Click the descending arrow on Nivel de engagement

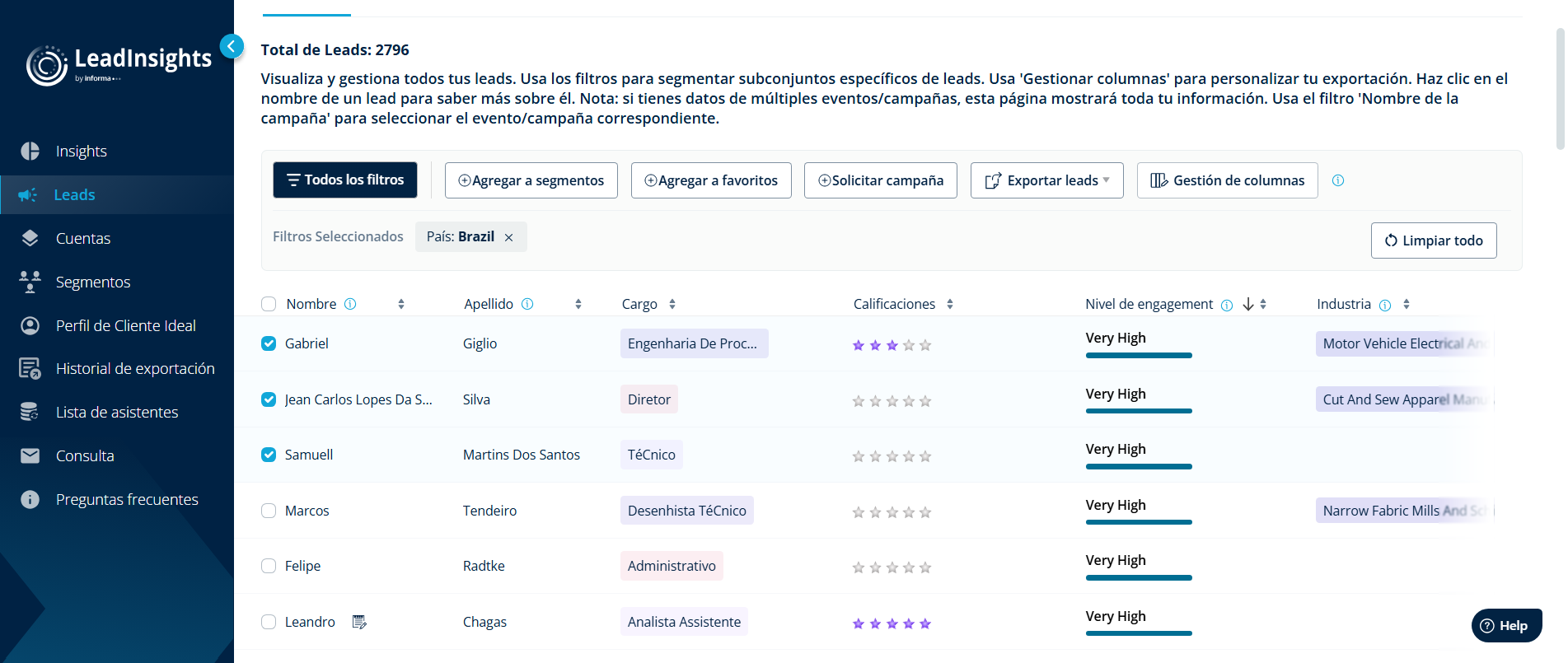pos(1248,304)
